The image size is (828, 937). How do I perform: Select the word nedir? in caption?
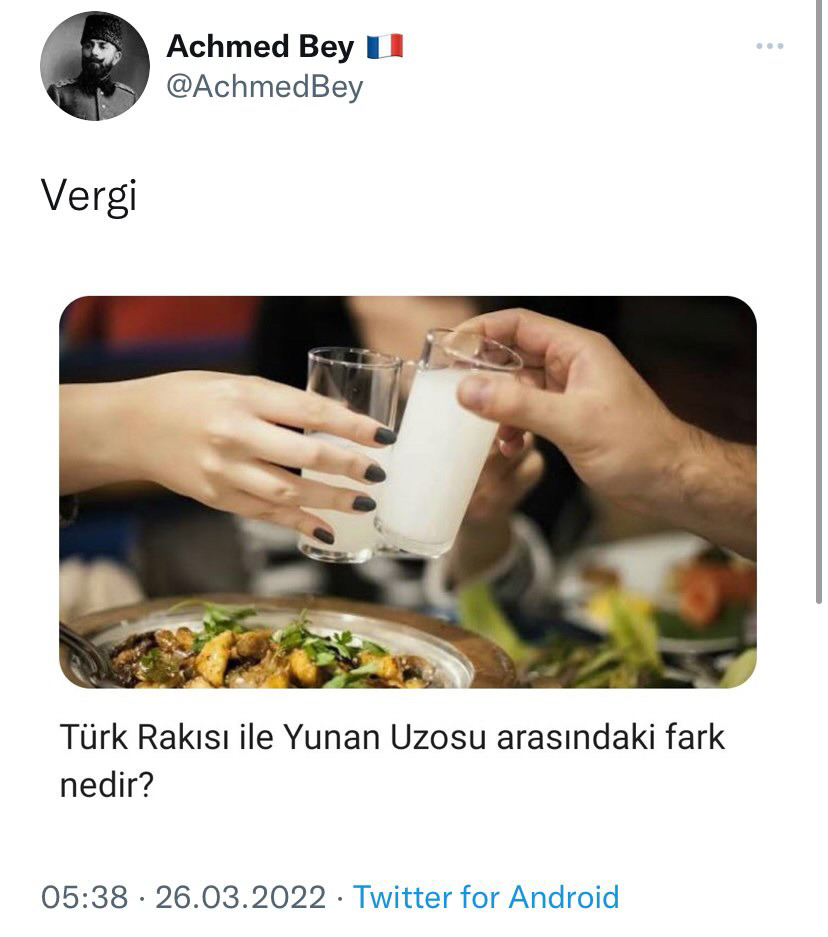[107, 785]
